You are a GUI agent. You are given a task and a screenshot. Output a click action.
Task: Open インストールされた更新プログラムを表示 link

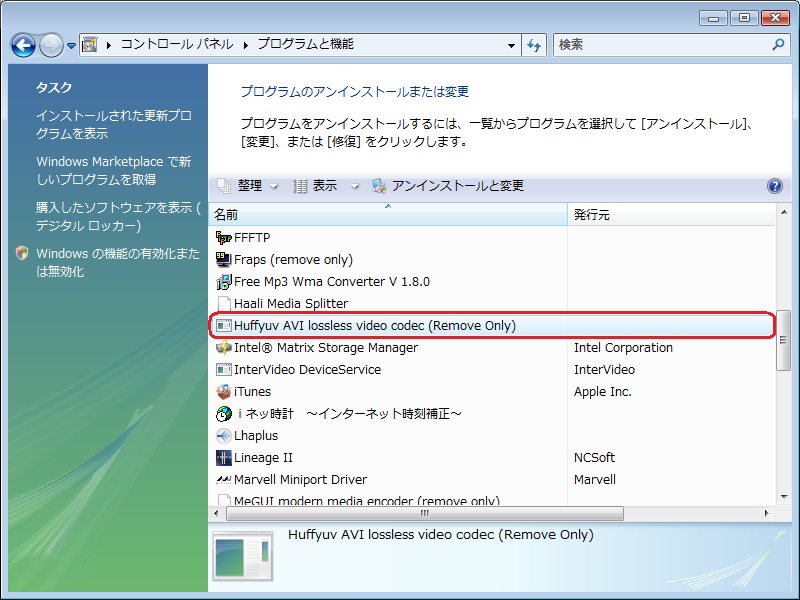click(x=113, y=124)
